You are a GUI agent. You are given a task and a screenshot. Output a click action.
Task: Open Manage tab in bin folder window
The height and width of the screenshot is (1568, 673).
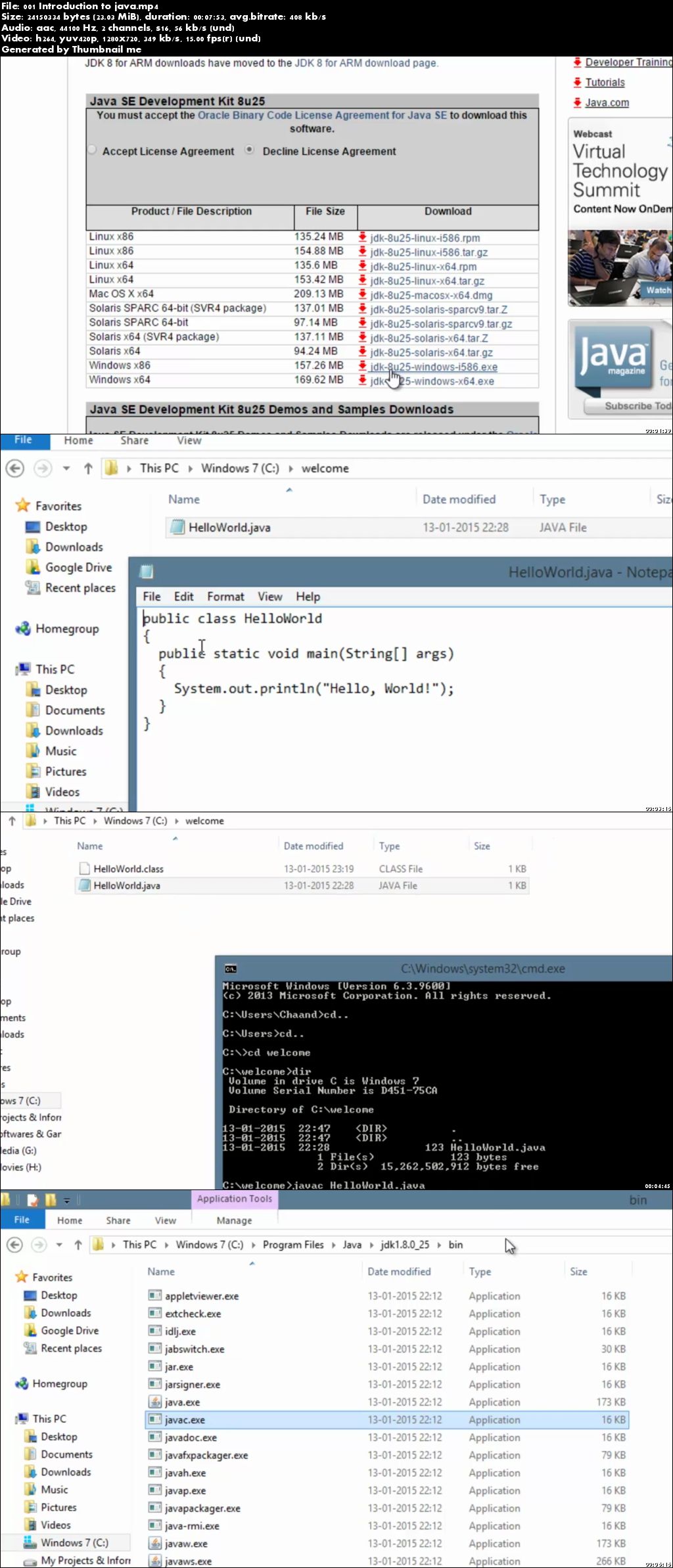click(x=234, y=1220)
